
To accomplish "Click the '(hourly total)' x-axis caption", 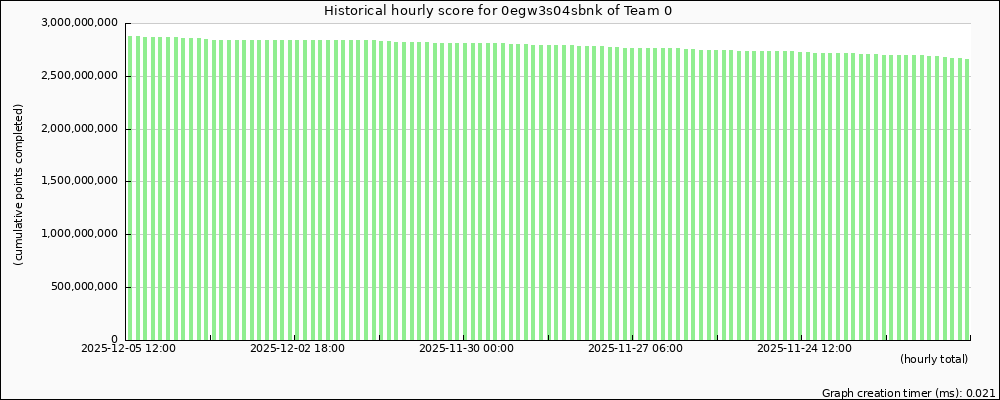I will point(933,359).
